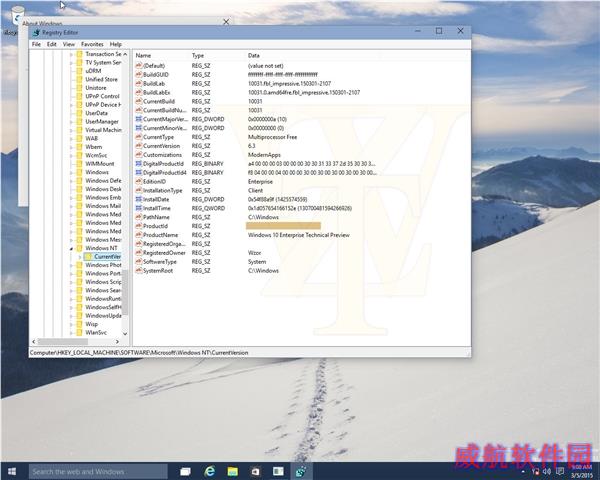Select the Windows 10 Enterprise Technical Preview data
The image size is (600, 480).
299,235
